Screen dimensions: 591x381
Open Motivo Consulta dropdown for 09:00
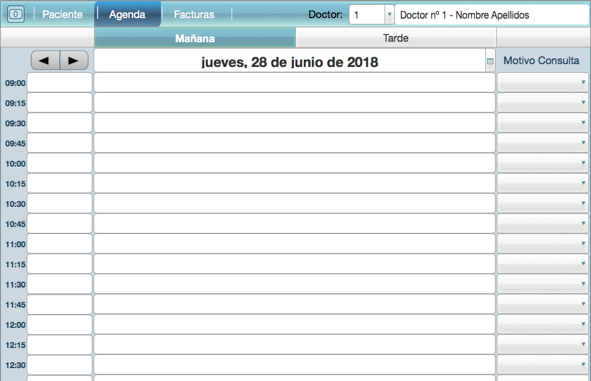(x=543, y=83)
